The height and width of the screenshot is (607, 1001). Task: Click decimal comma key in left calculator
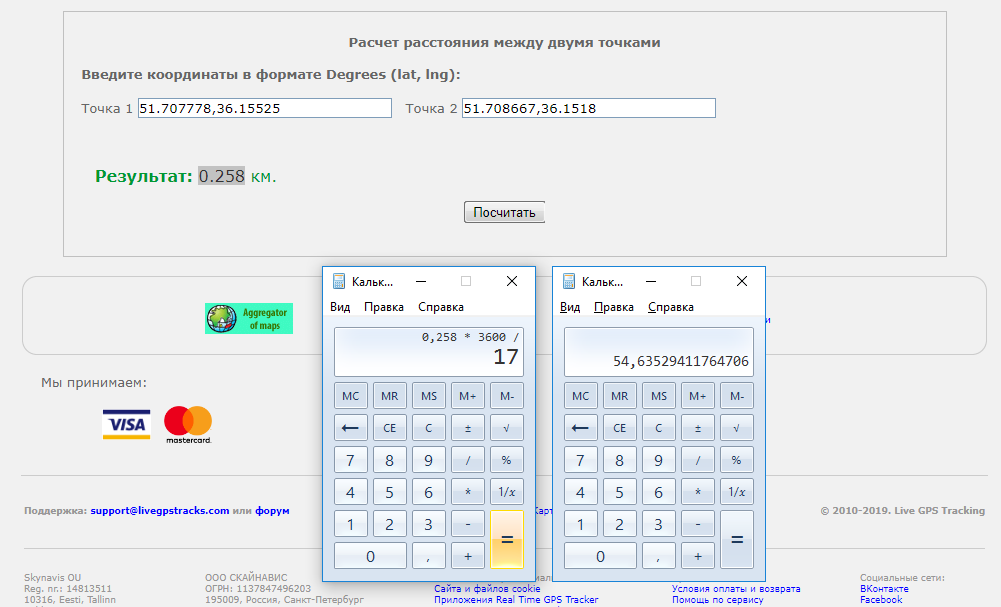click(x=429, y=555)
